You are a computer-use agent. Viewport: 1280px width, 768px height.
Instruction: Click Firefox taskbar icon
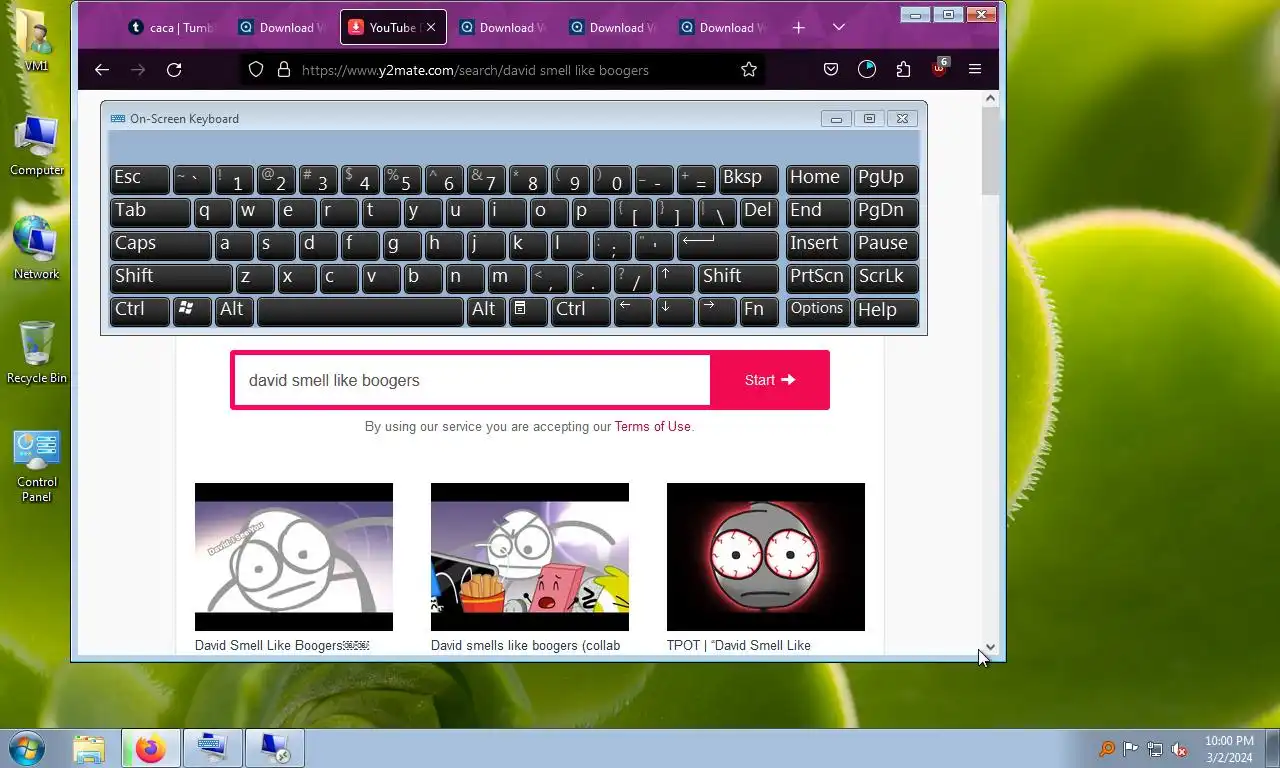pyautogui.click(x=151, y=748)
